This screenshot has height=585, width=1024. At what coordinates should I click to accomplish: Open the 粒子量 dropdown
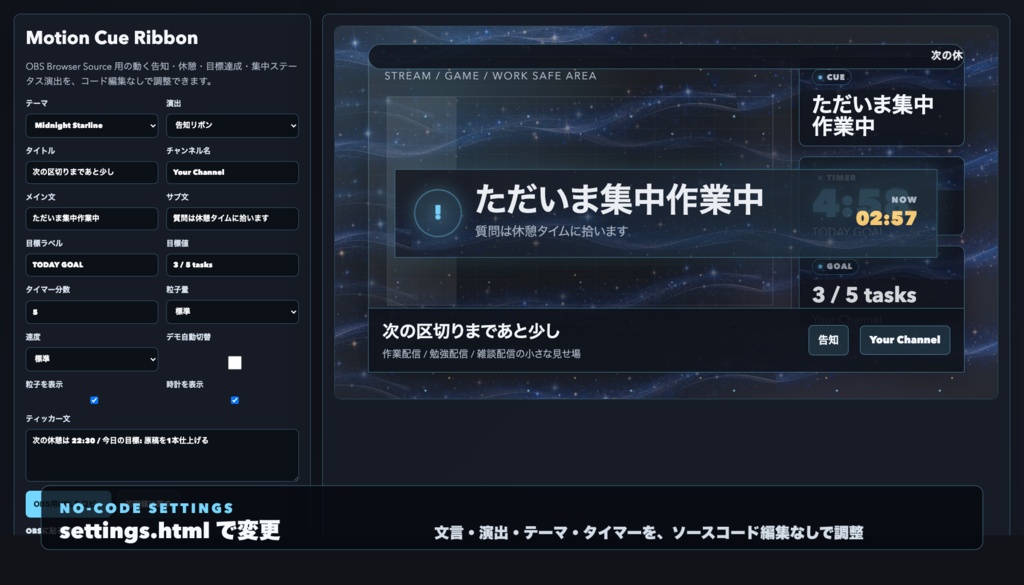pyautogui.click(x=232, y=312)
